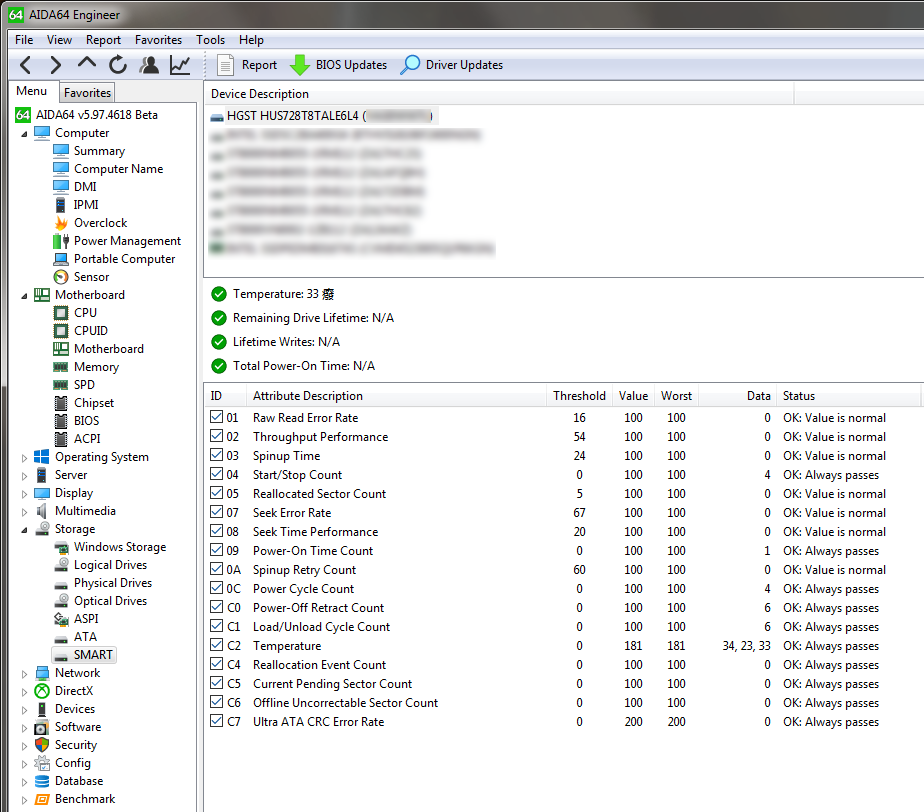924x812 pixels.
Task: Select the Physical Drives tree item
Action: click(113, 583)
